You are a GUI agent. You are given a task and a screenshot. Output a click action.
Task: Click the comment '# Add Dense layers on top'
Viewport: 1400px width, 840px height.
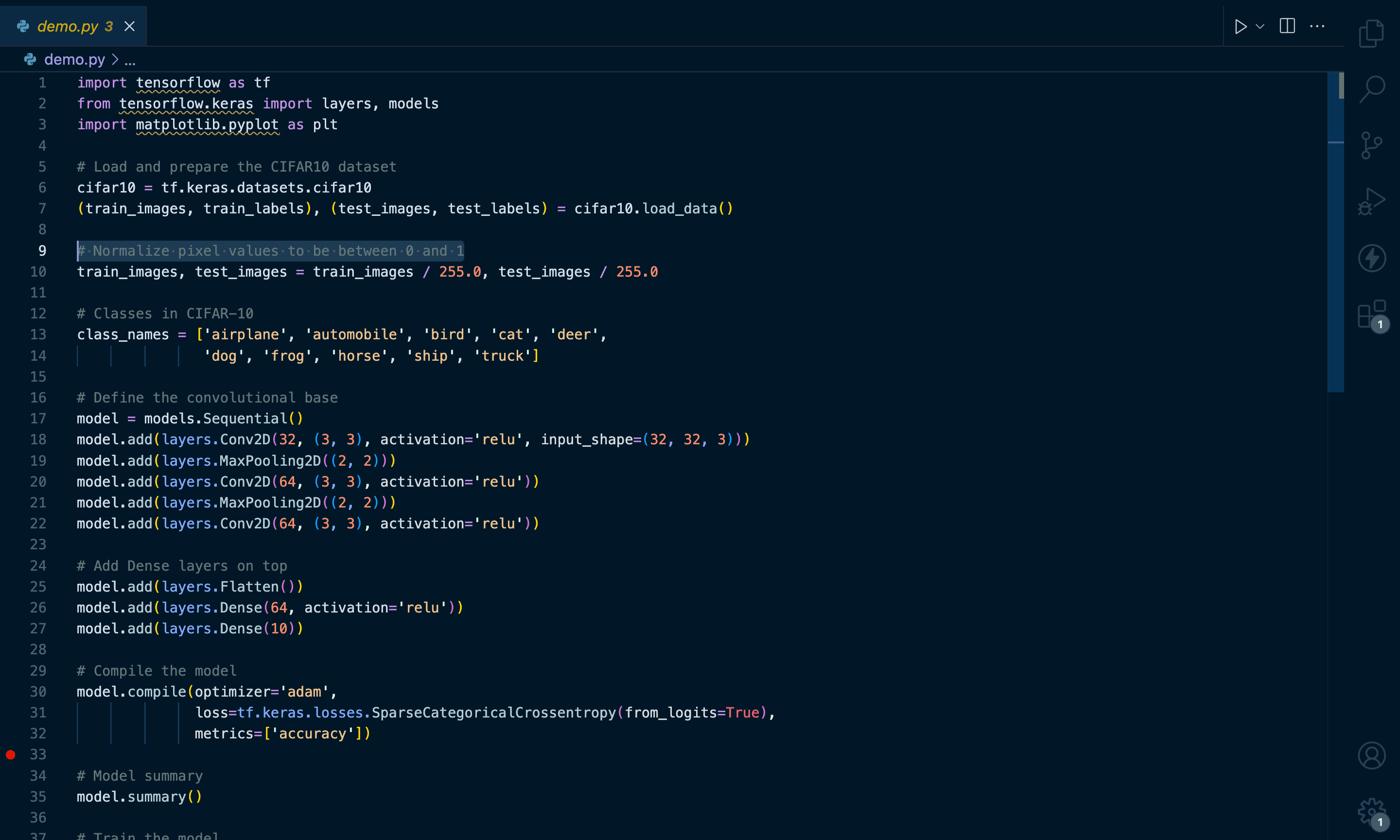click(x=182, y=566)
